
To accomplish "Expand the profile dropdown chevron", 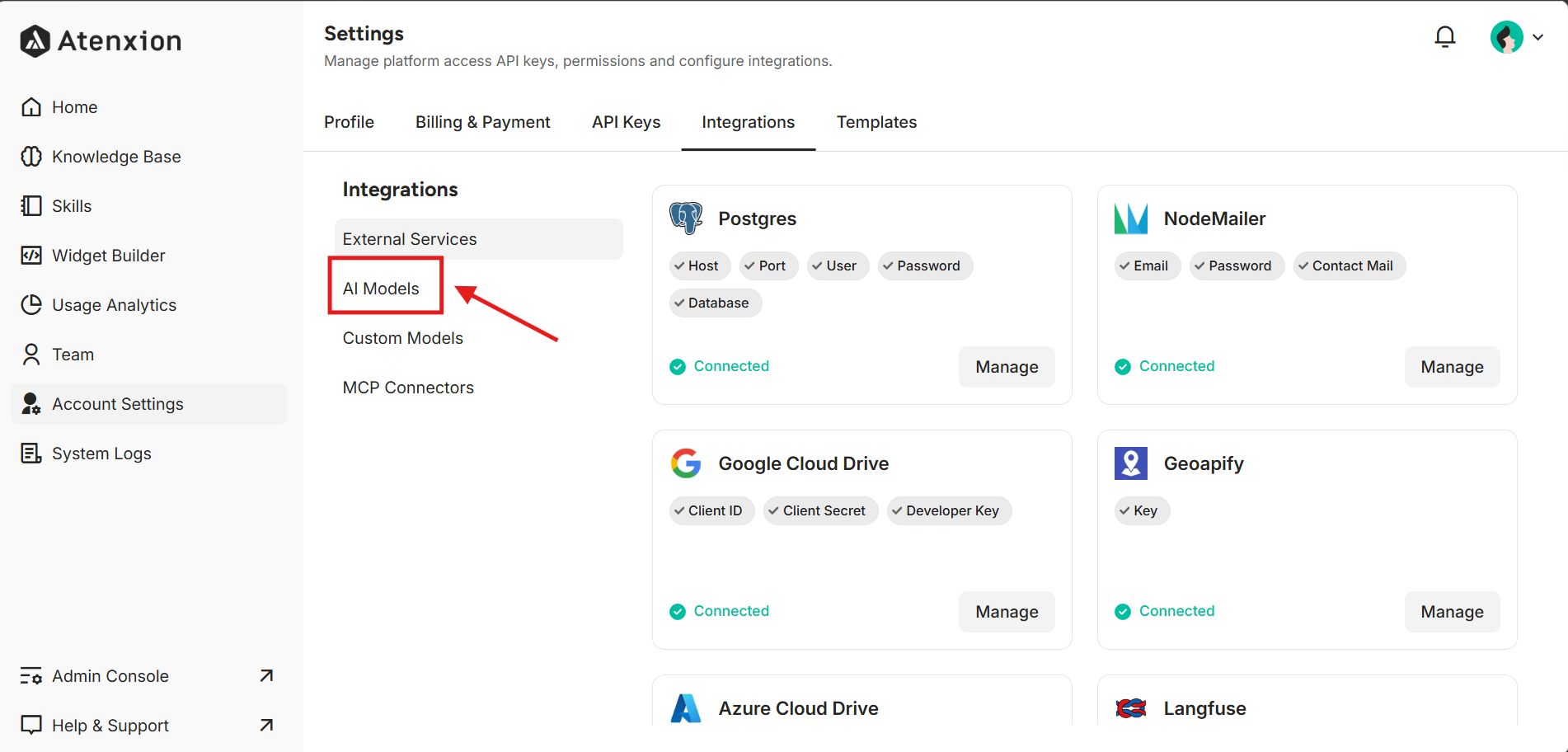I will tap(1537, 37).
